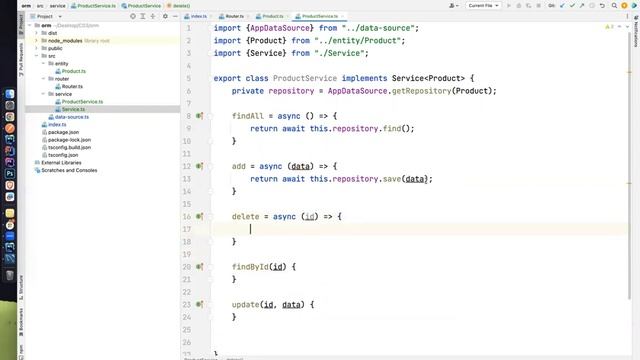Open Product.ts in project tree
Viewport: 640px width, 360px height.
pos(73,71)
